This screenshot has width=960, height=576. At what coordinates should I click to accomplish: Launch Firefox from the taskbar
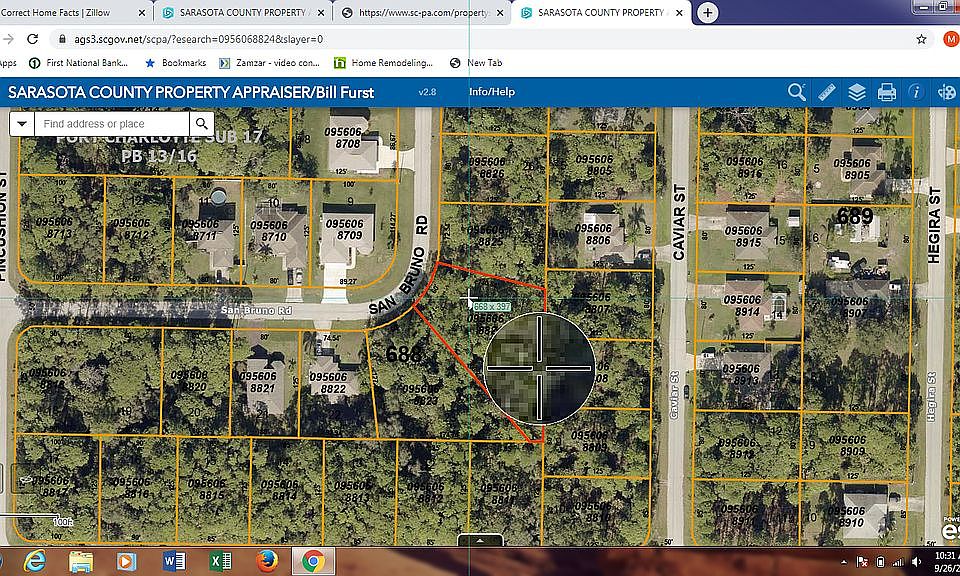point(266,560)
